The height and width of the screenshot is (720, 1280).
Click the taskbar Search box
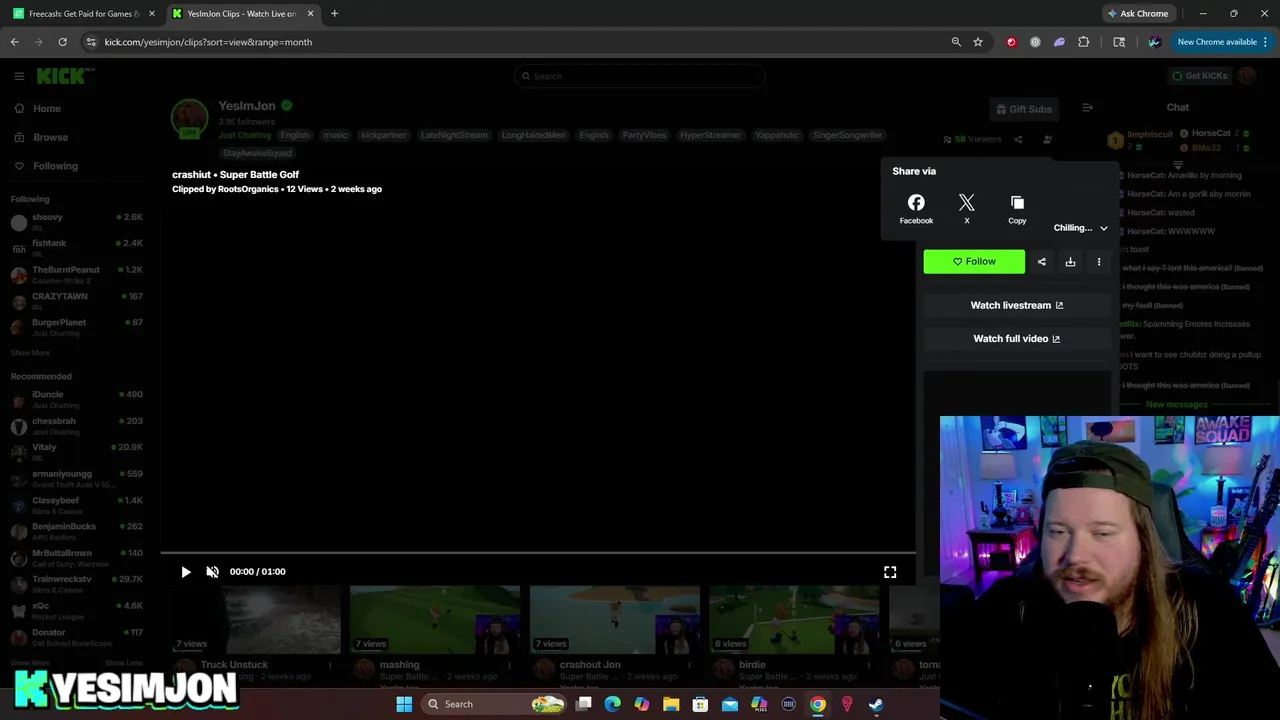click(x=495, y=704)
